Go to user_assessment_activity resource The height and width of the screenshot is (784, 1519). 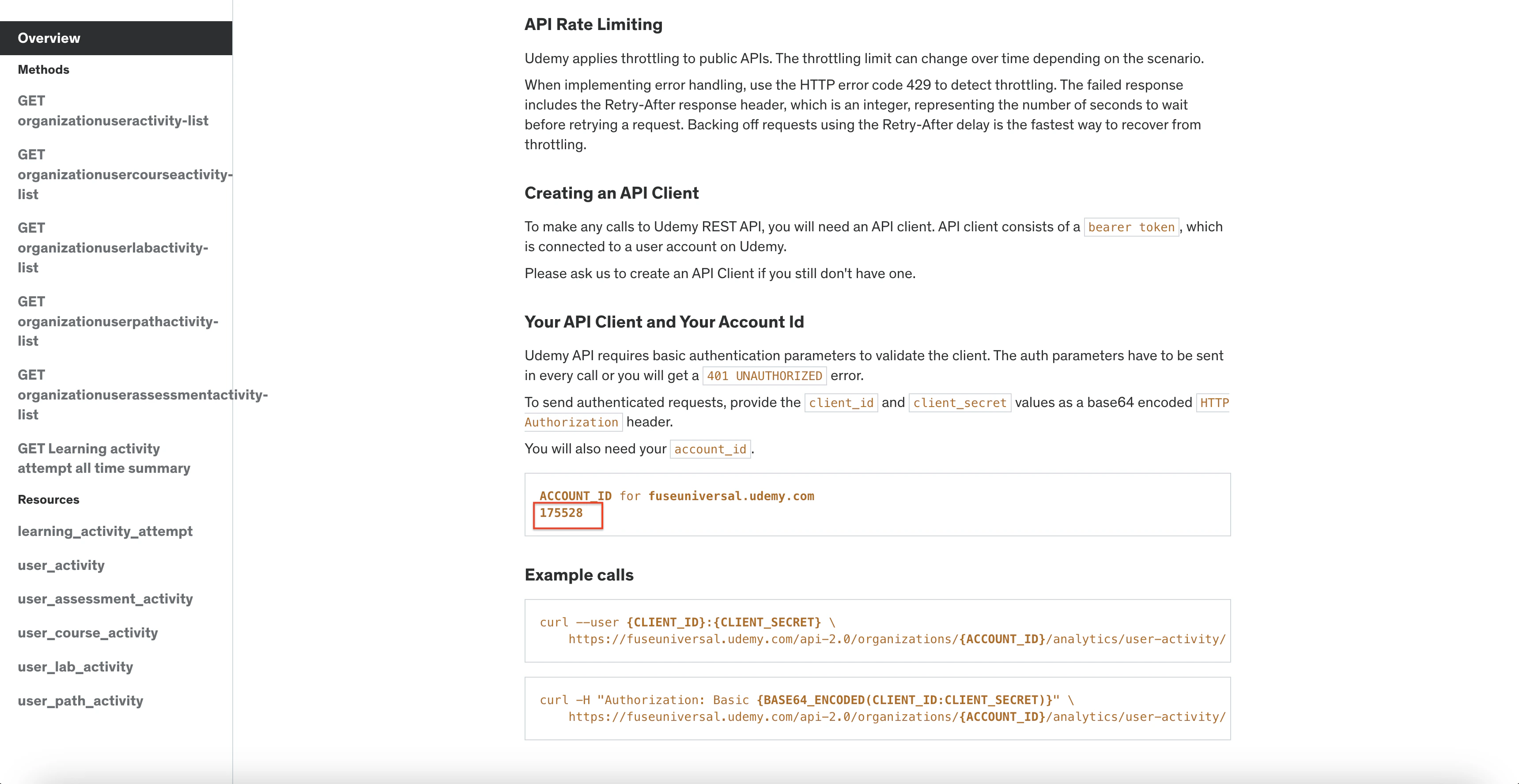click(x=105, y=599)
